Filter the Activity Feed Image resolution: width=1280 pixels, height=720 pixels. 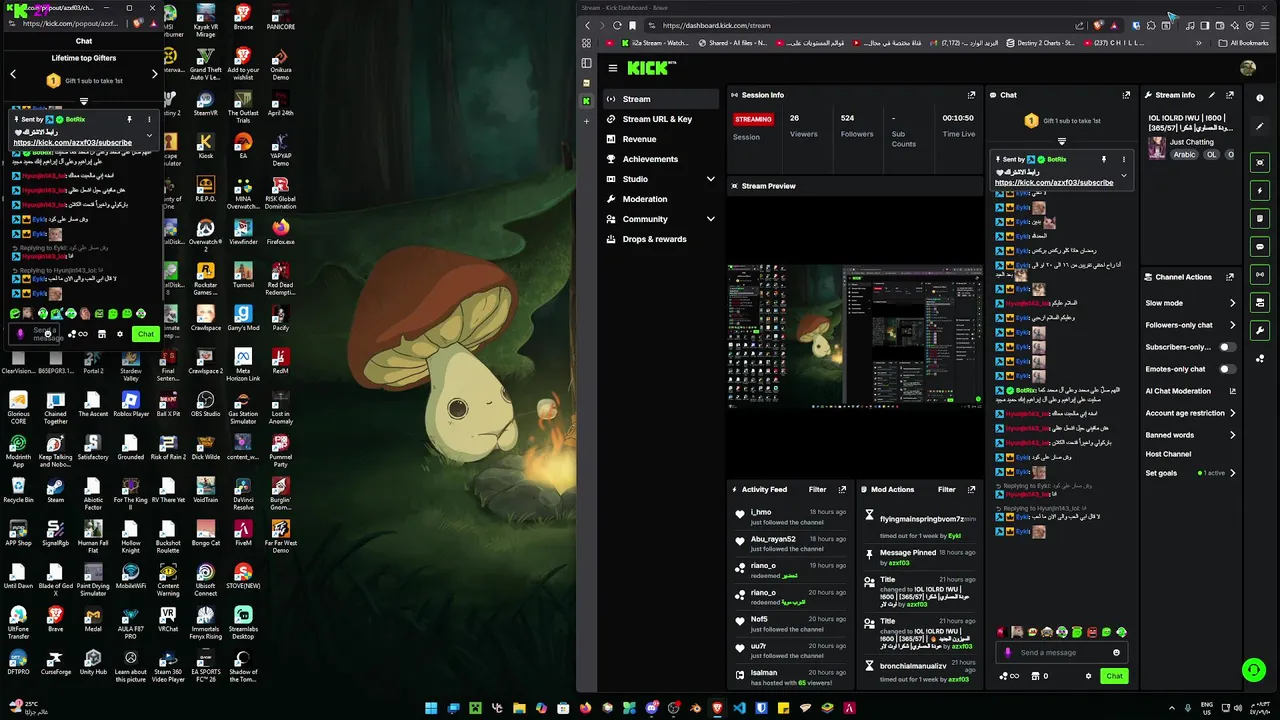point(817,490)
